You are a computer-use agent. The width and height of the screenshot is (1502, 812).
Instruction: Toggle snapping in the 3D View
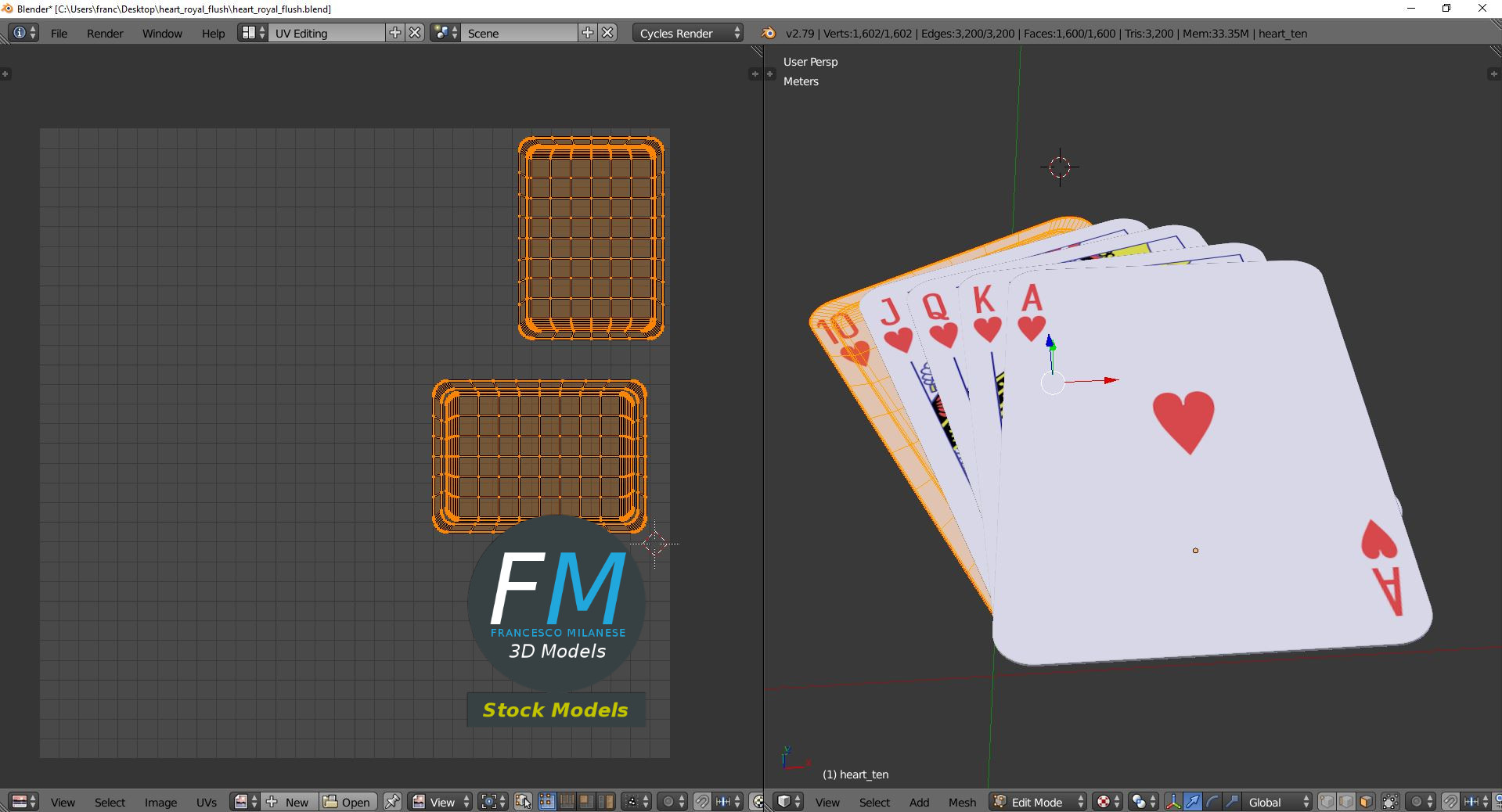click(1450, 802)
